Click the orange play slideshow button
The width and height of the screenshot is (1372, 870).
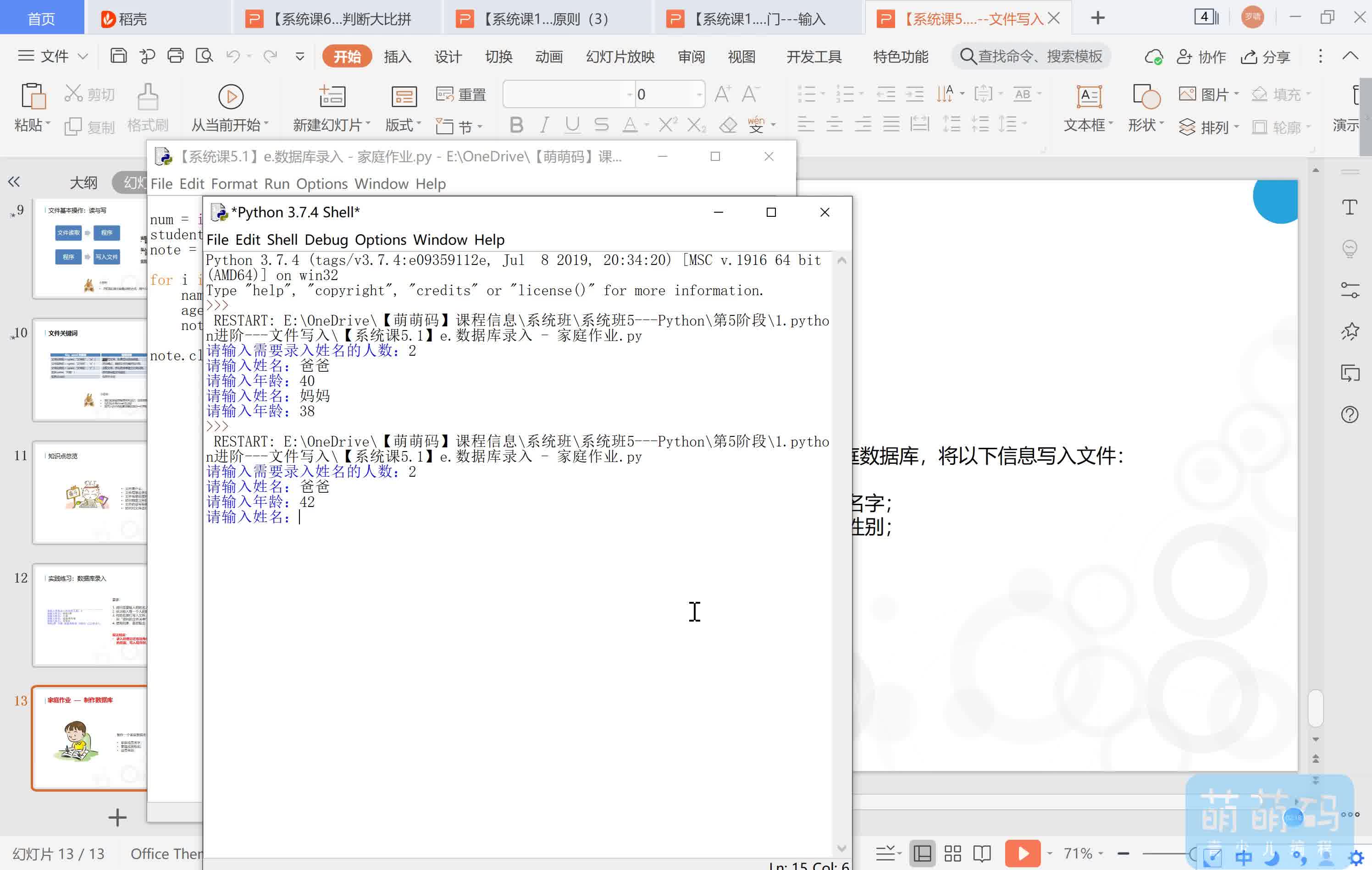click(1022, 853)
